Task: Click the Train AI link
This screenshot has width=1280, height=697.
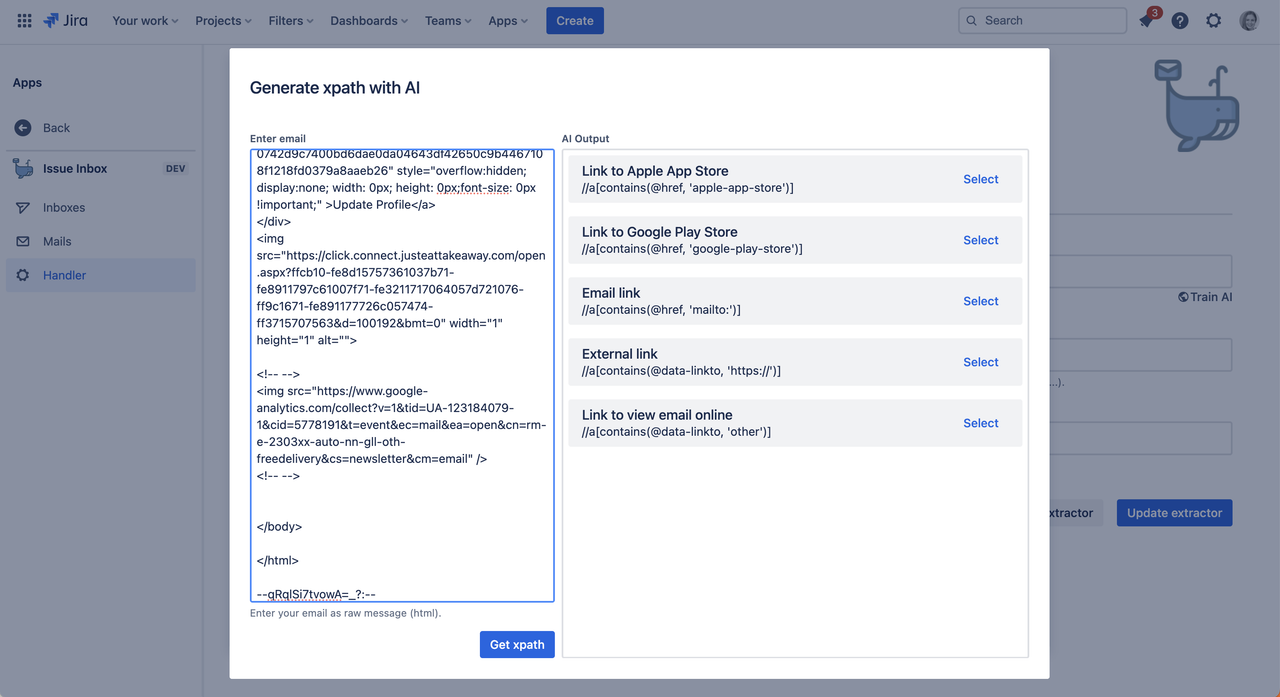Action: [1205, 297]
